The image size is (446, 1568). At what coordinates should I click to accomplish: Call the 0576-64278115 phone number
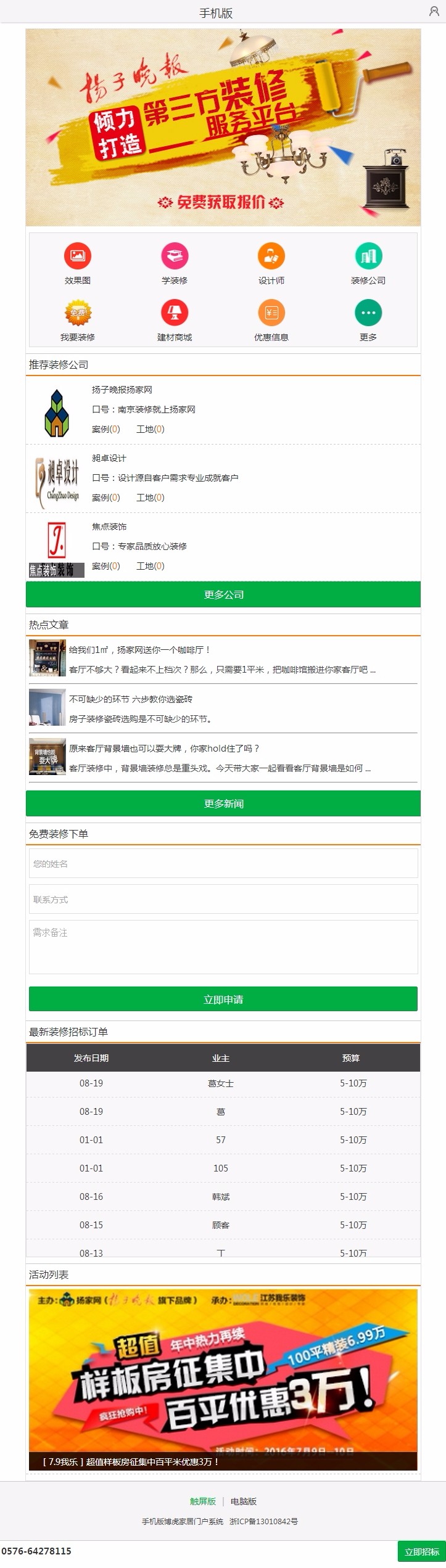coord(36,1551)
